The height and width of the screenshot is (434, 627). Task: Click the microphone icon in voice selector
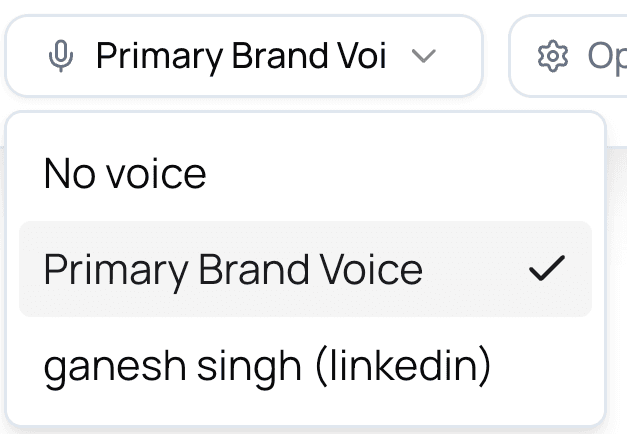(x=61, y=57)
